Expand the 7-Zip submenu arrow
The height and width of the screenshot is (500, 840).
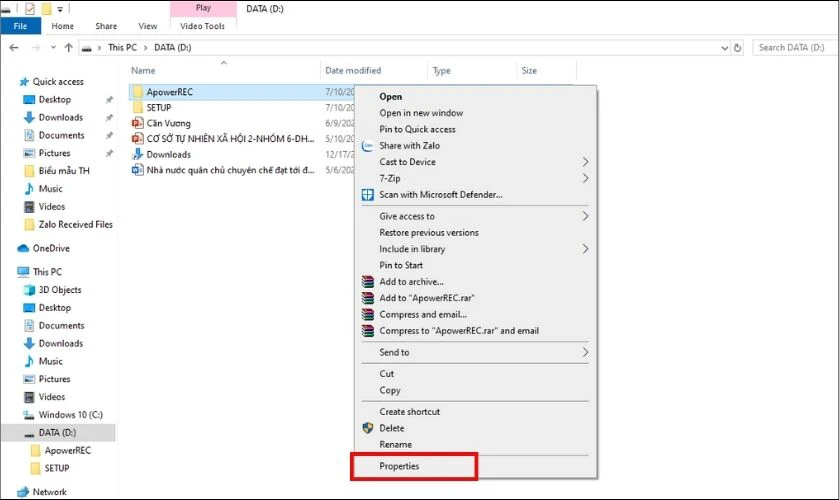[585, 178]
